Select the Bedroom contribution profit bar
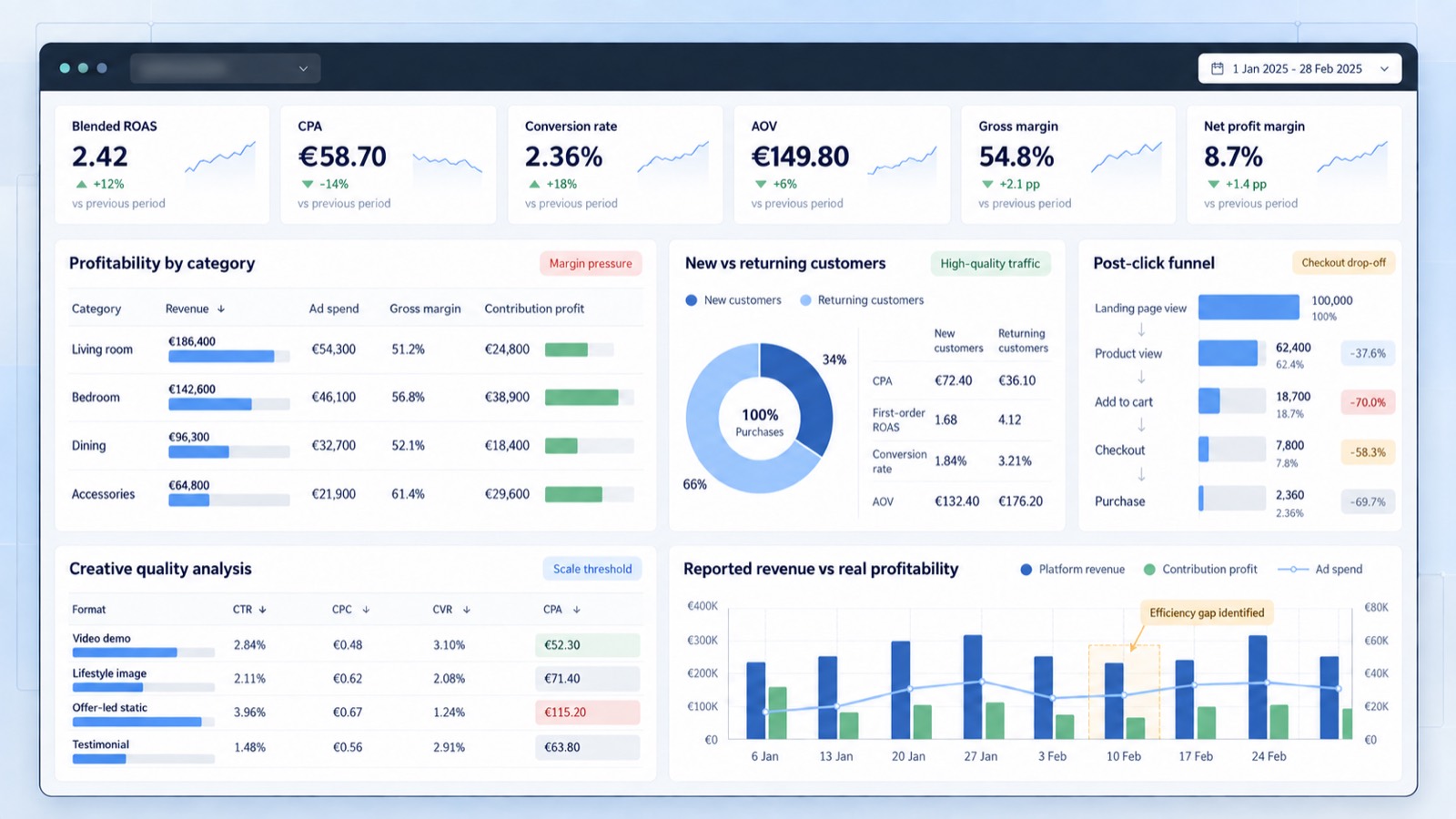 coord(581,398)
